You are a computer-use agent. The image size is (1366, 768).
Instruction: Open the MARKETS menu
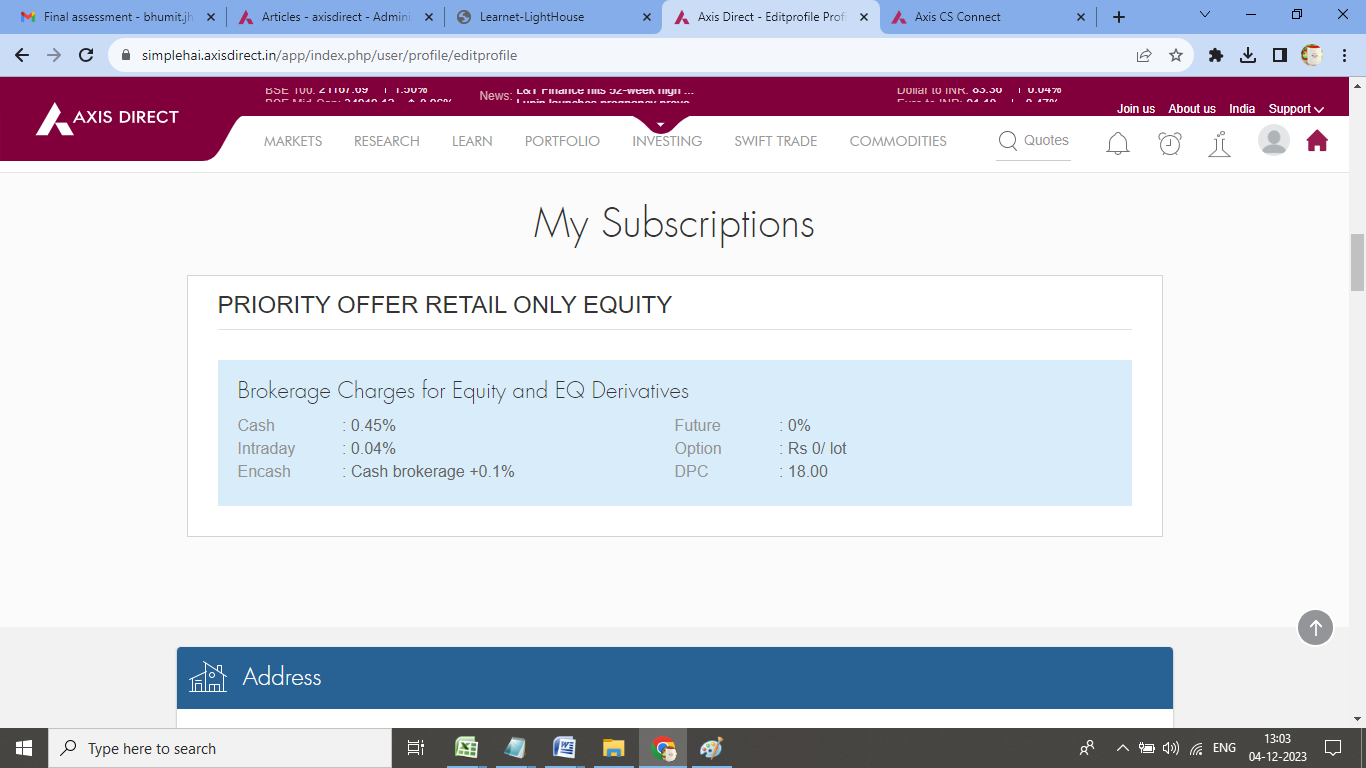[x=293, y=141]
